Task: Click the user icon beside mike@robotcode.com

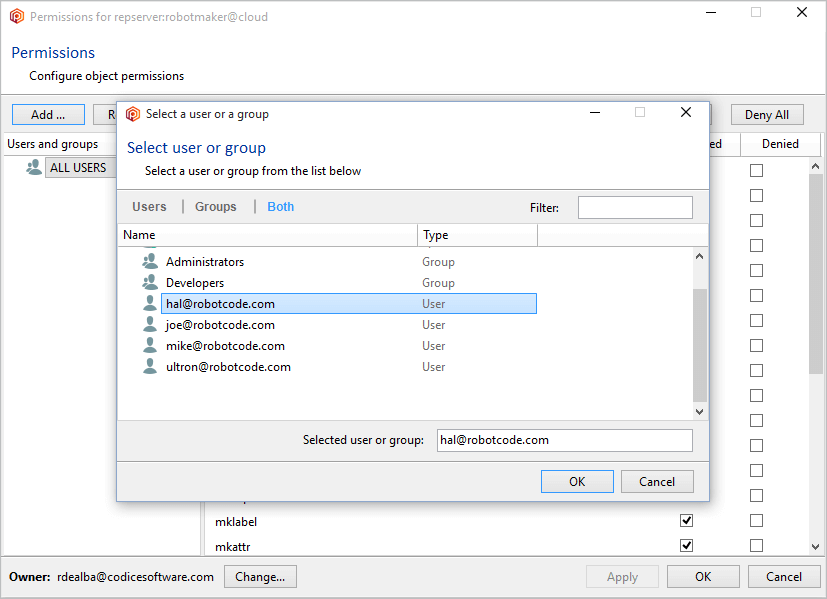Action: tap(150, 346)
